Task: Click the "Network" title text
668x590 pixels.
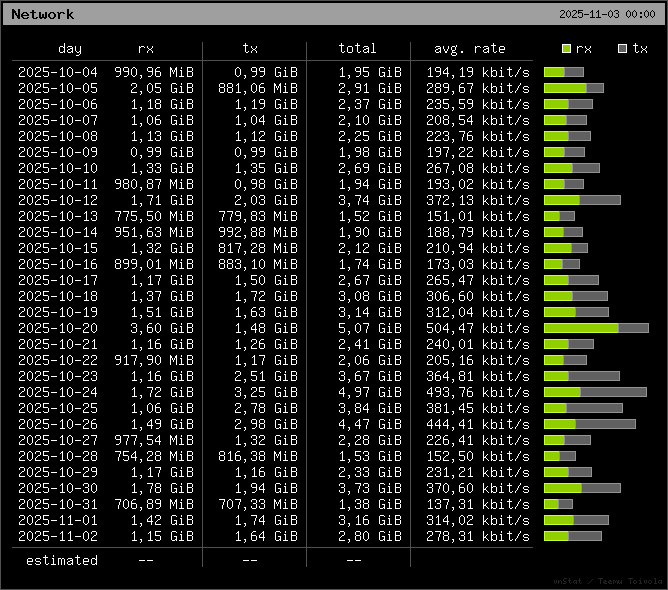Action: (x=42, y=14)
